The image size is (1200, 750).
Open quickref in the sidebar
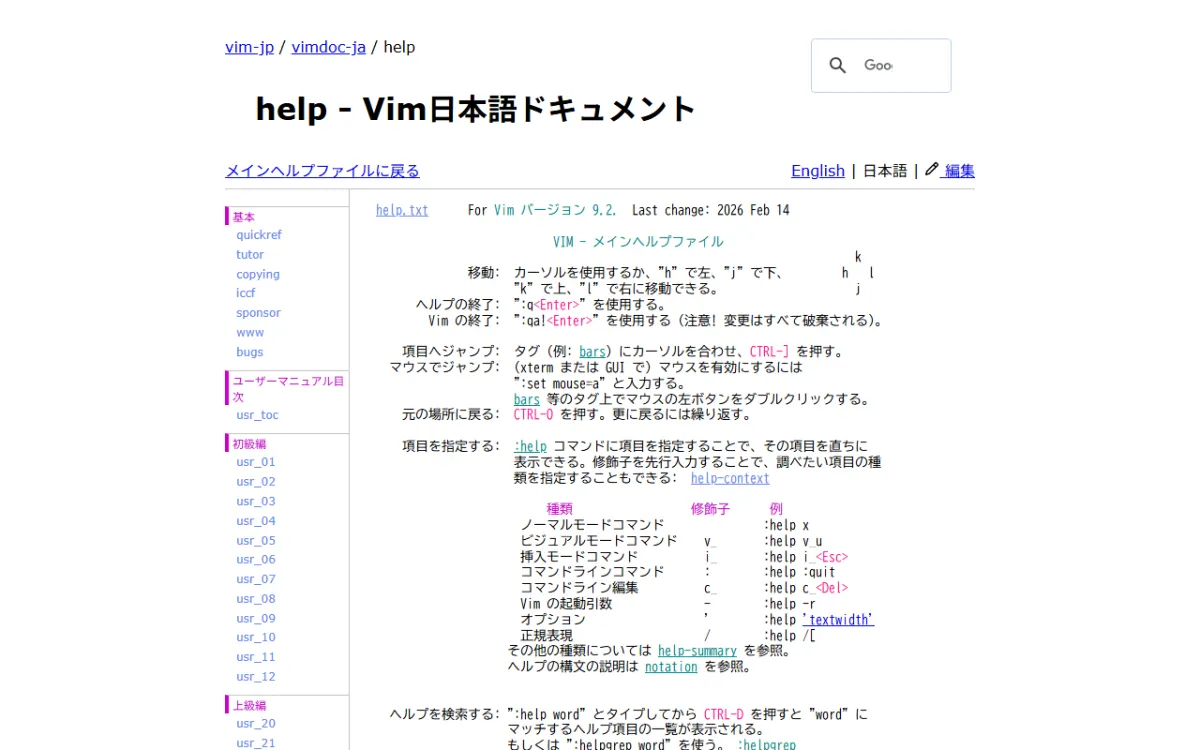(x=259, y=235)
